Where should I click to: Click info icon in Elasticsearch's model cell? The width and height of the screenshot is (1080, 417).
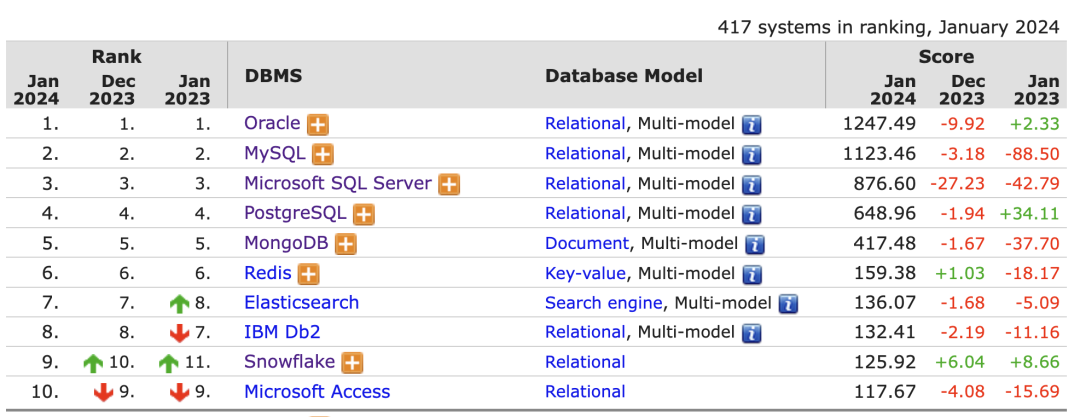pos(788,304)
